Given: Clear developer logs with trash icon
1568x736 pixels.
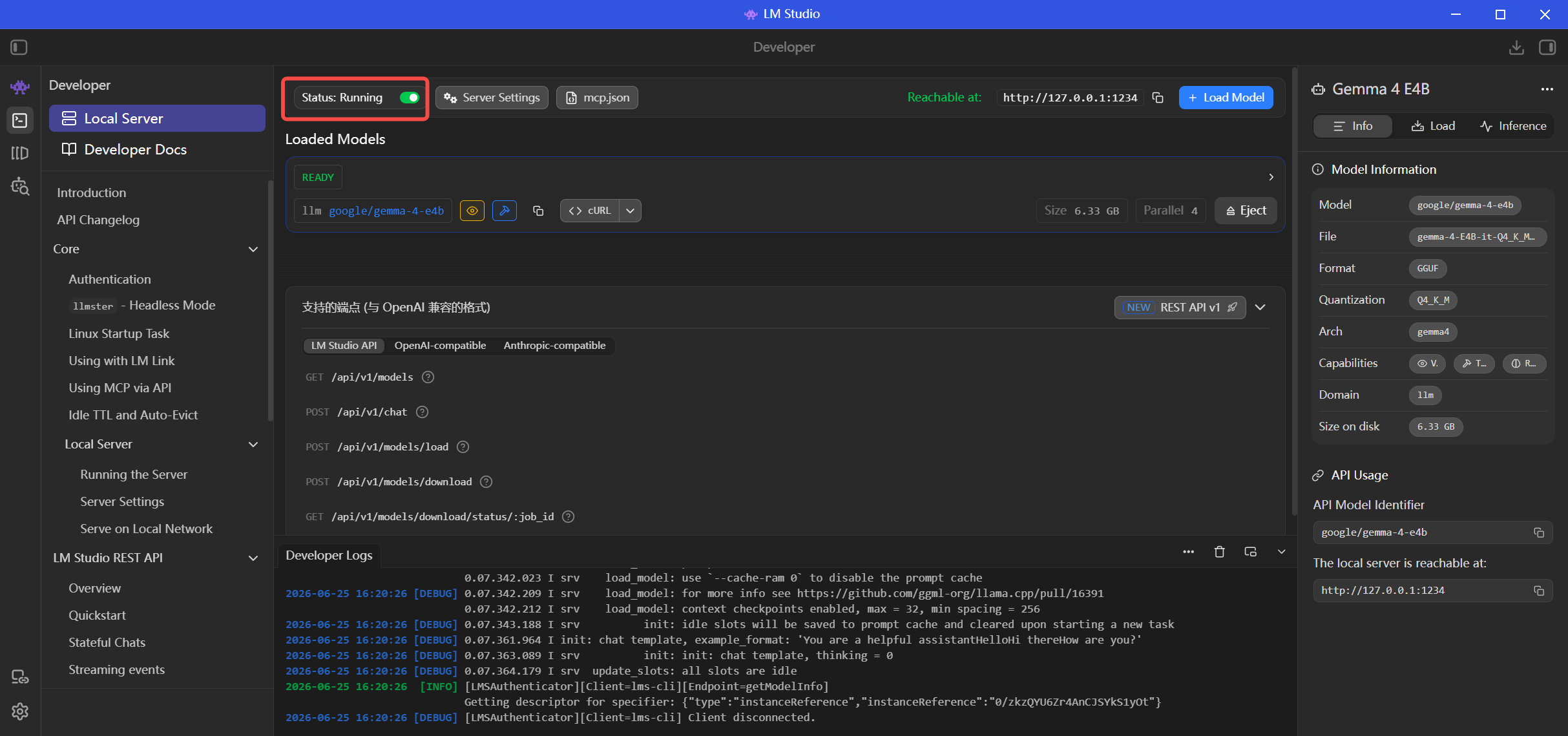Looking at the screenshot, I should (1219, 552).
